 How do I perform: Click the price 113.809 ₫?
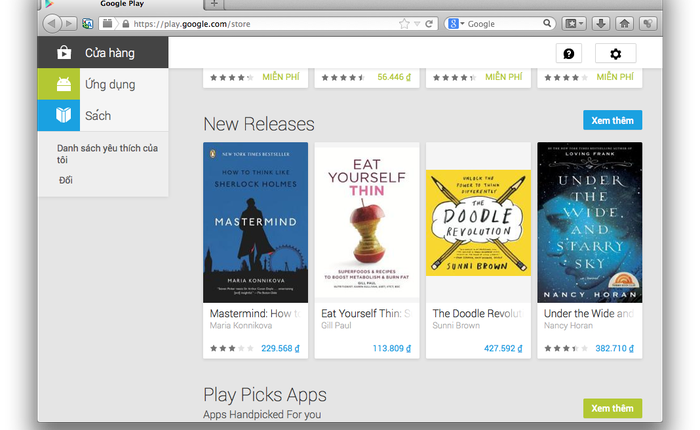click(x=392, y=348)
